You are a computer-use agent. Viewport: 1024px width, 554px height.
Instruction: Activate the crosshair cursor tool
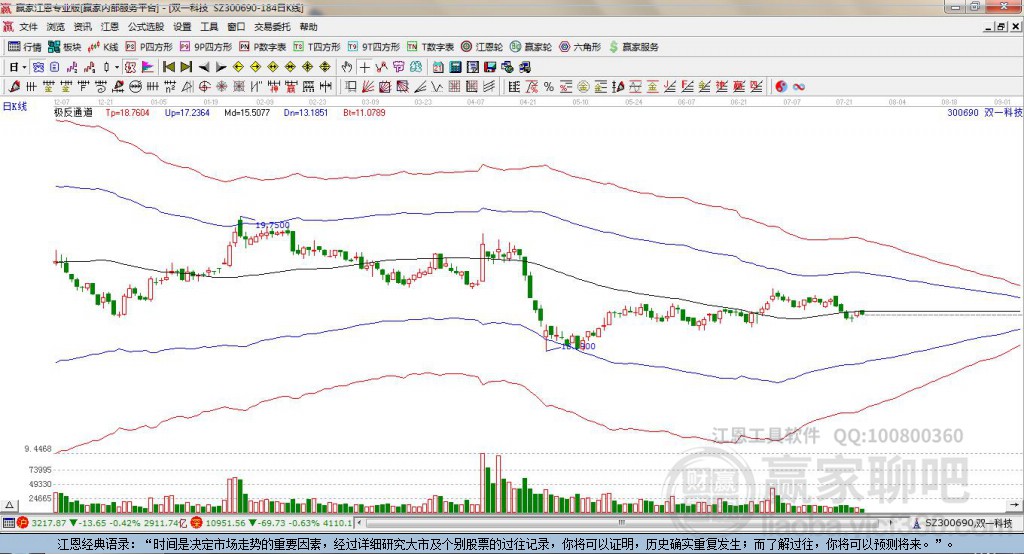364,67
